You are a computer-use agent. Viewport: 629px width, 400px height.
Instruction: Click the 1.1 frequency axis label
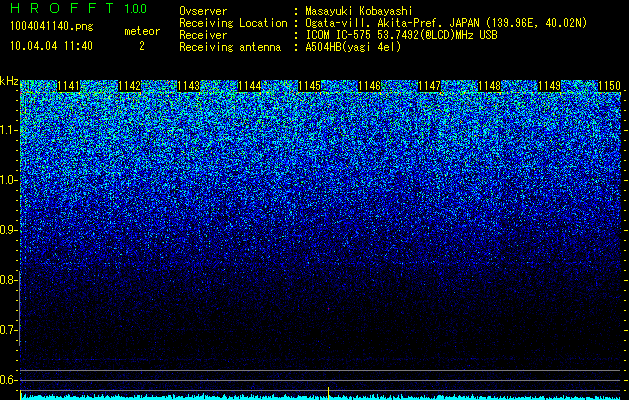[x=8, y=130]
